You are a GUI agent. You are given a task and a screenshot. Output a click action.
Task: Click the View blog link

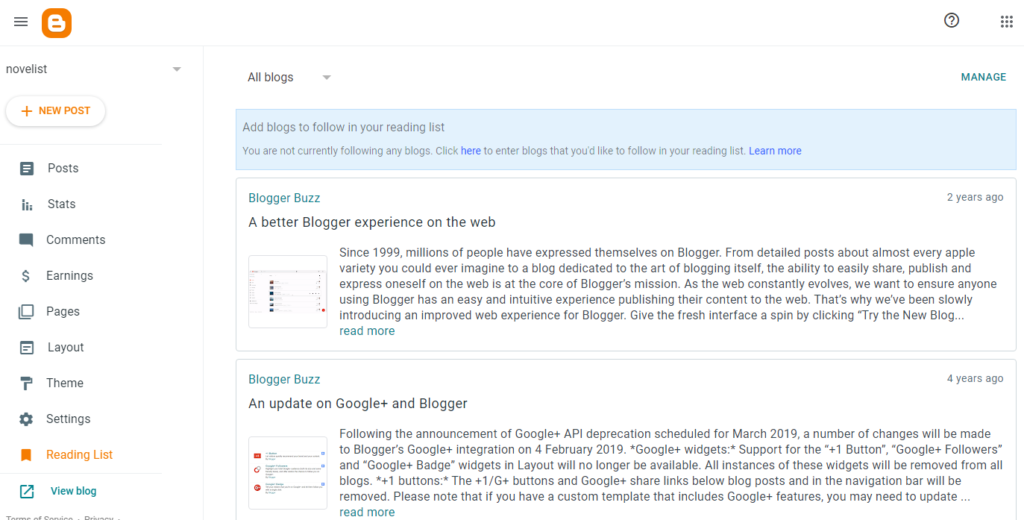tap(73, 491)
